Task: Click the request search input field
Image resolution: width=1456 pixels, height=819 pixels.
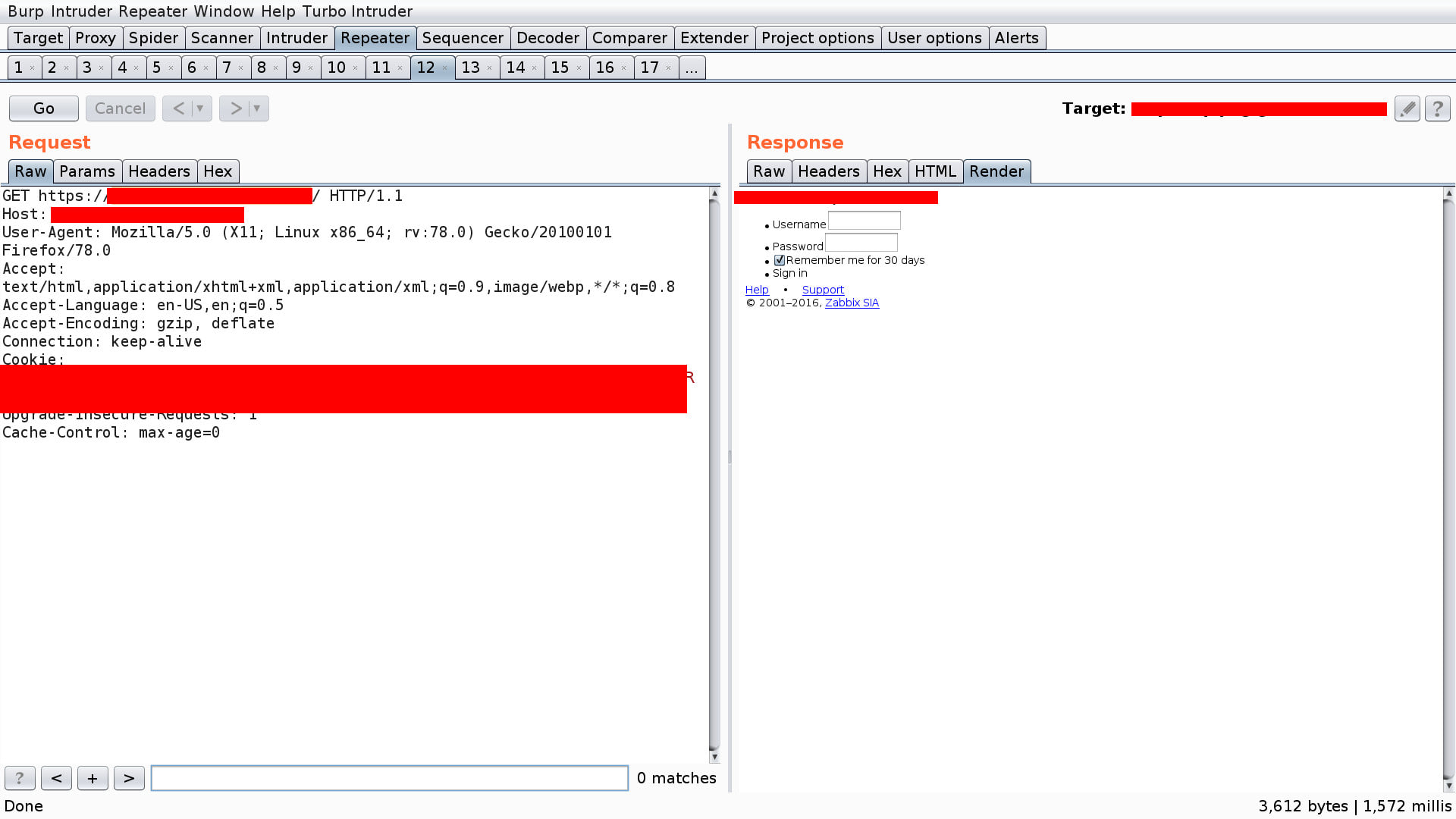Action: [389, 778]
